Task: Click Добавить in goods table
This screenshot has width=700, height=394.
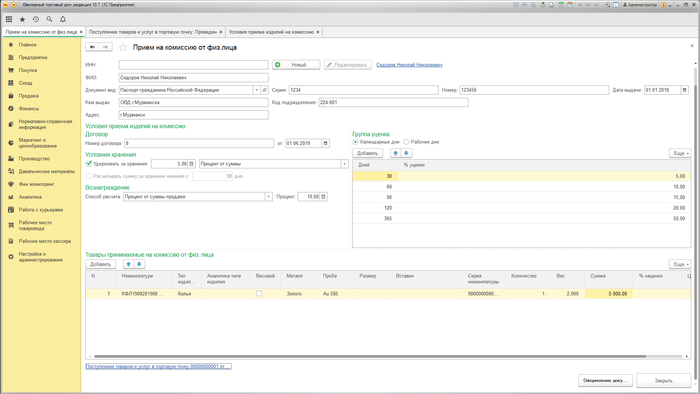Action: [100, 264]
